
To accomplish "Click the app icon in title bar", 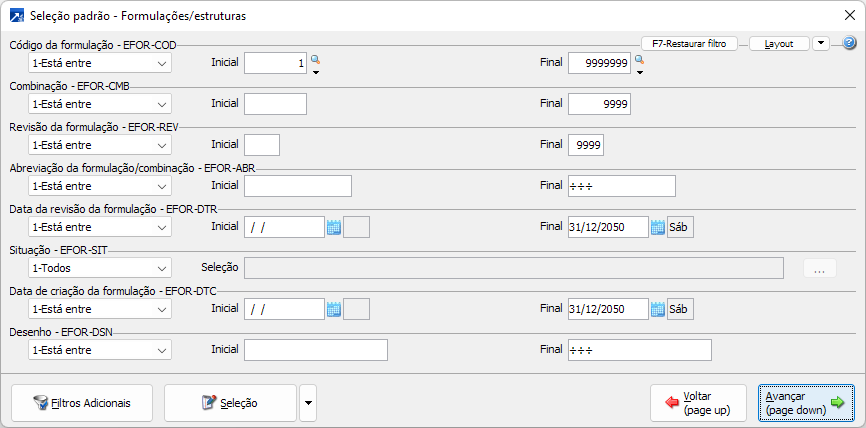I will (16, 16).
